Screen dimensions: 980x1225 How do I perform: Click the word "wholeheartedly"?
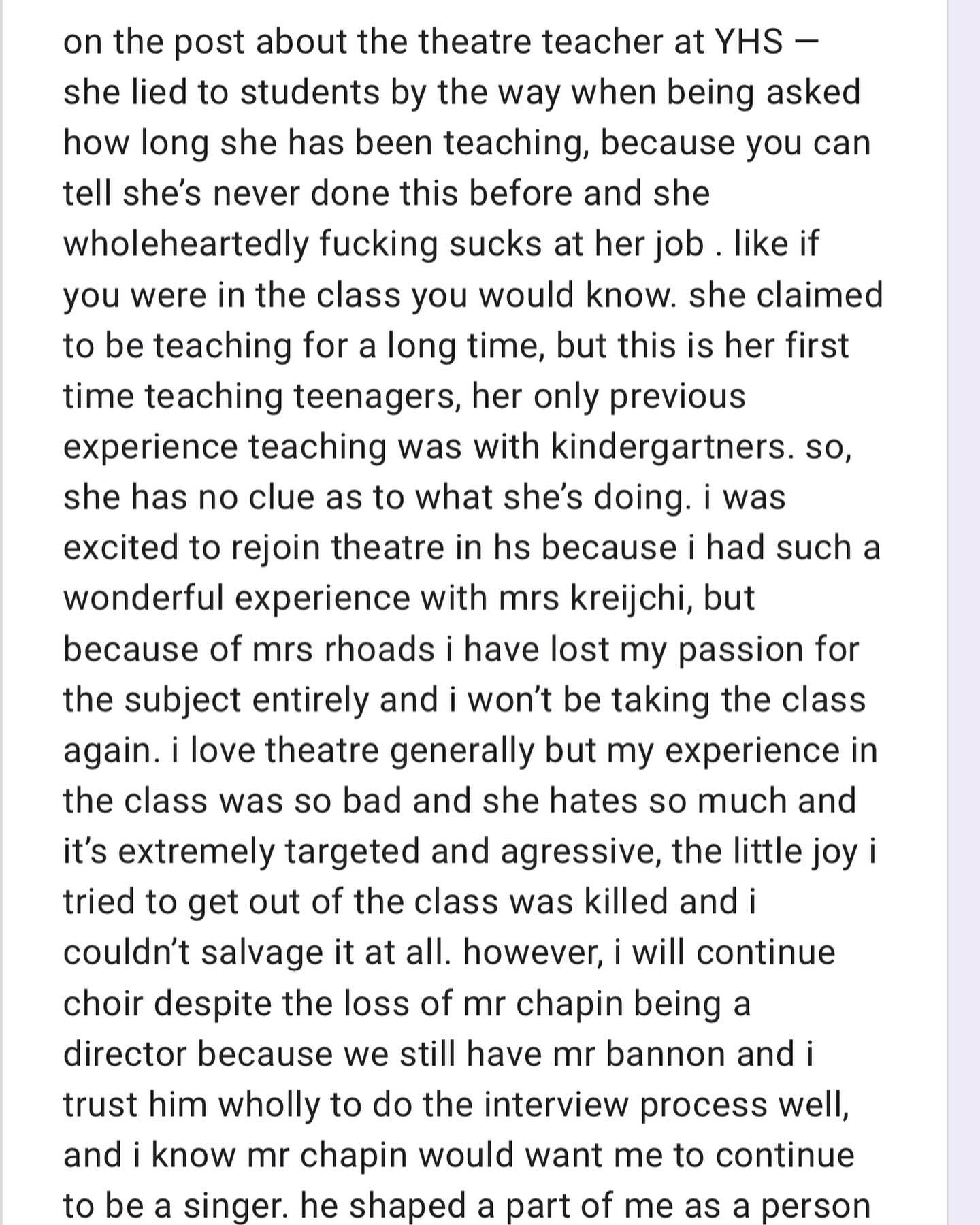pyautogui.click(x=186, y=244)
